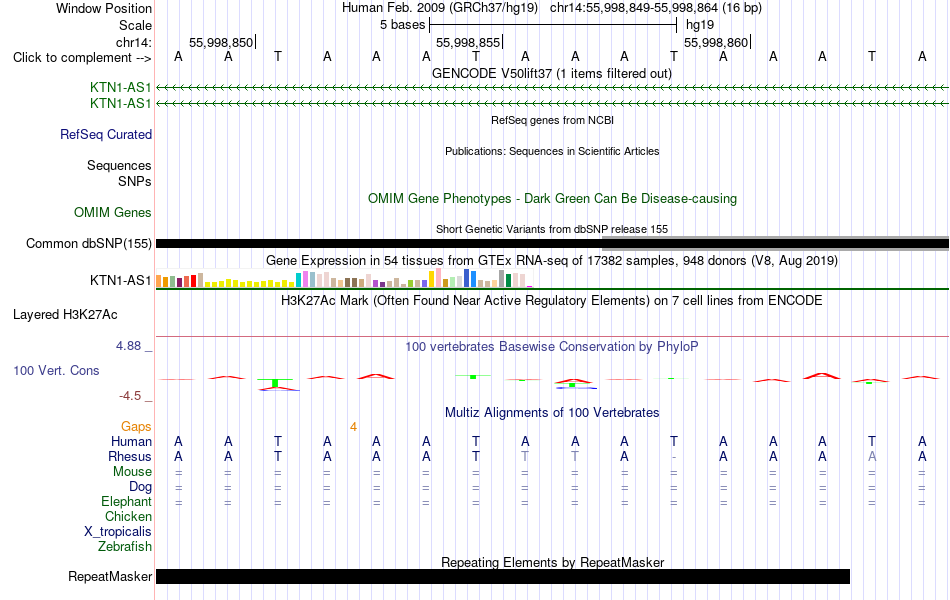
Task: Click the '100 vertebrates Basewise Conservation by PhyloP' title
Action: point(552,347)
